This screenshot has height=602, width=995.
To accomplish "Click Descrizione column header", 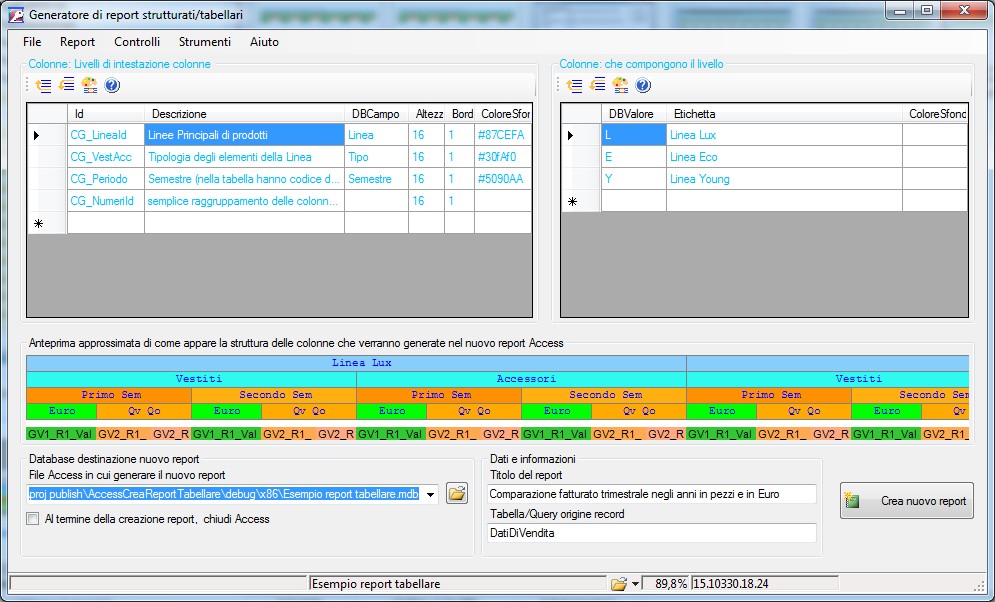I will click(244, 114).
